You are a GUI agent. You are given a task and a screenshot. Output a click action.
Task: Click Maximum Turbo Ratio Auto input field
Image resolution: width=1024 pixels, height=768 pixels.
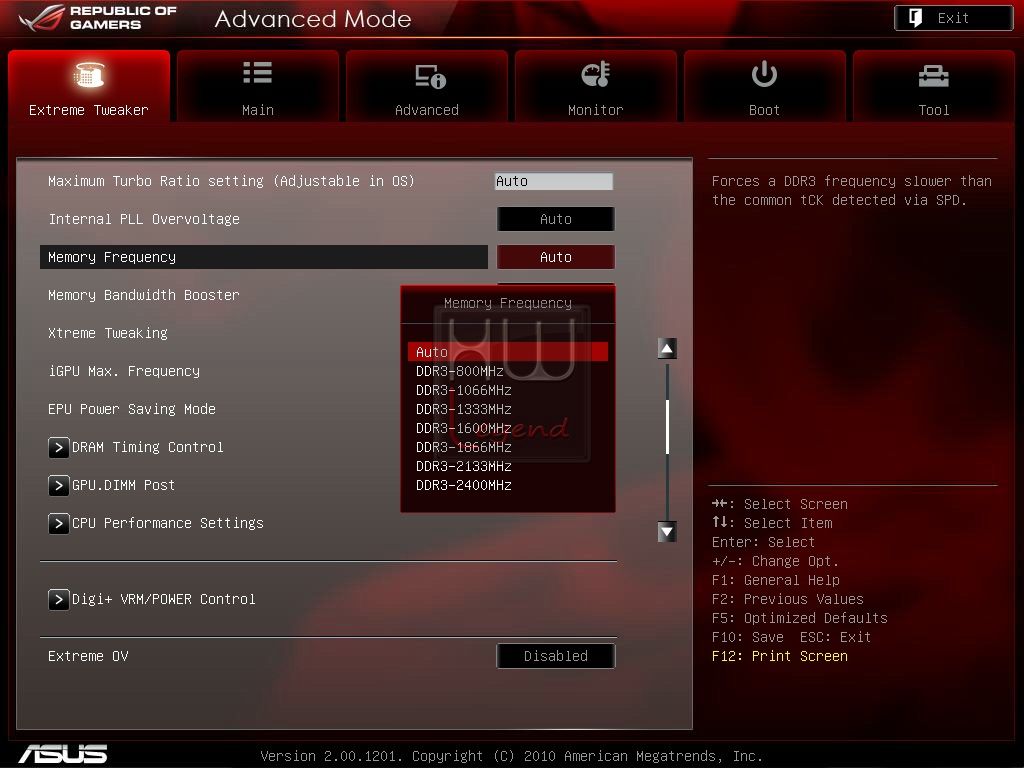tap(554, 182)
